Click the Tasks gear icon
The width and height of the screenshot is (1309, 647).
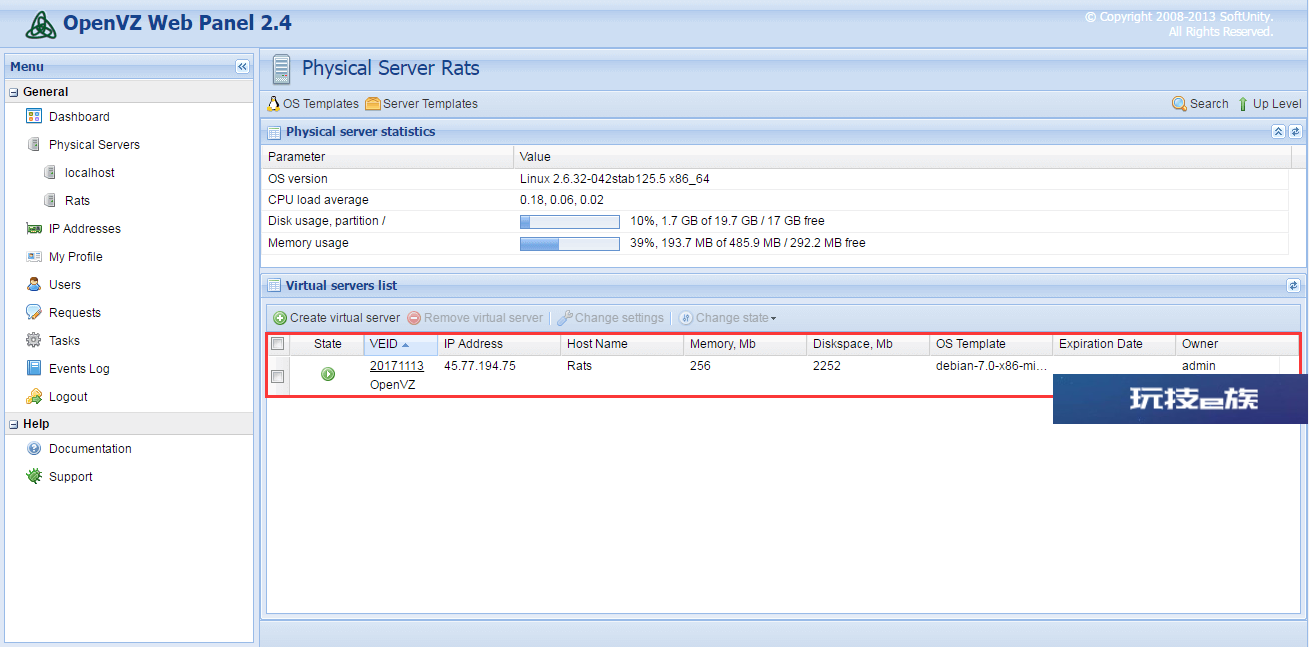34,341
